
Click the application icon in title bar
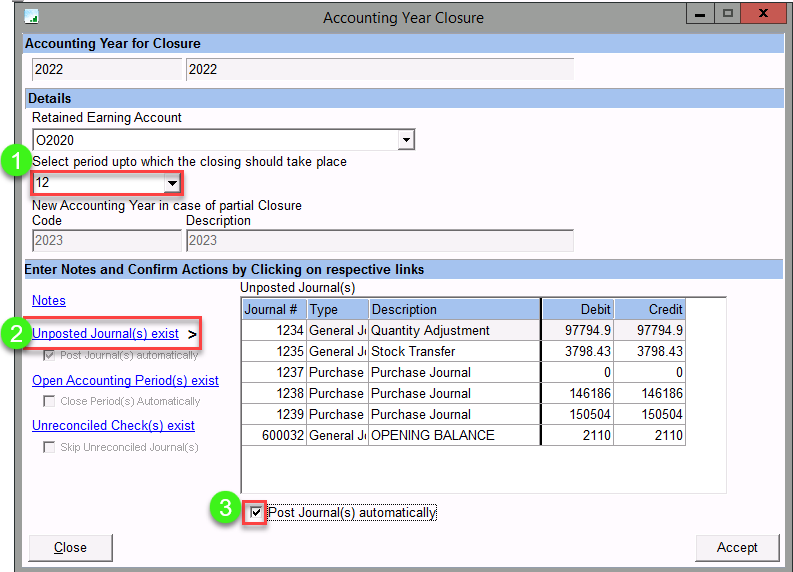coord(31,17)
